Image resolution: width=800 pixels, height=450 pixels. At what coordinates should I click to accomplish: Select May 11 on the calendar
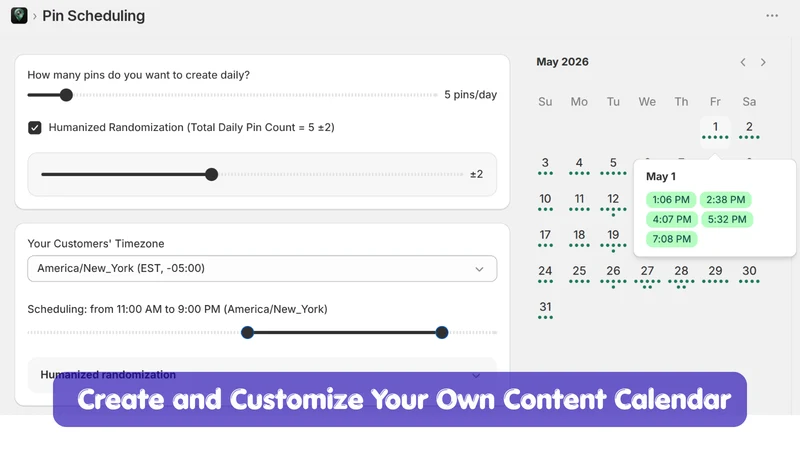[579, 203]
